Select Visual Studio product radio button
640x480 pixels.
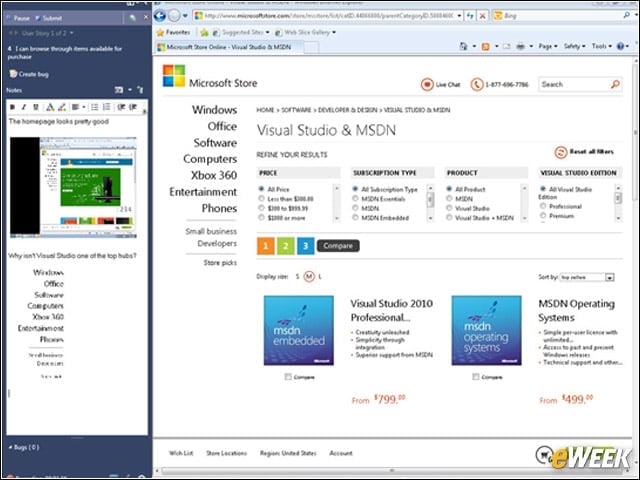click(449, 208)
